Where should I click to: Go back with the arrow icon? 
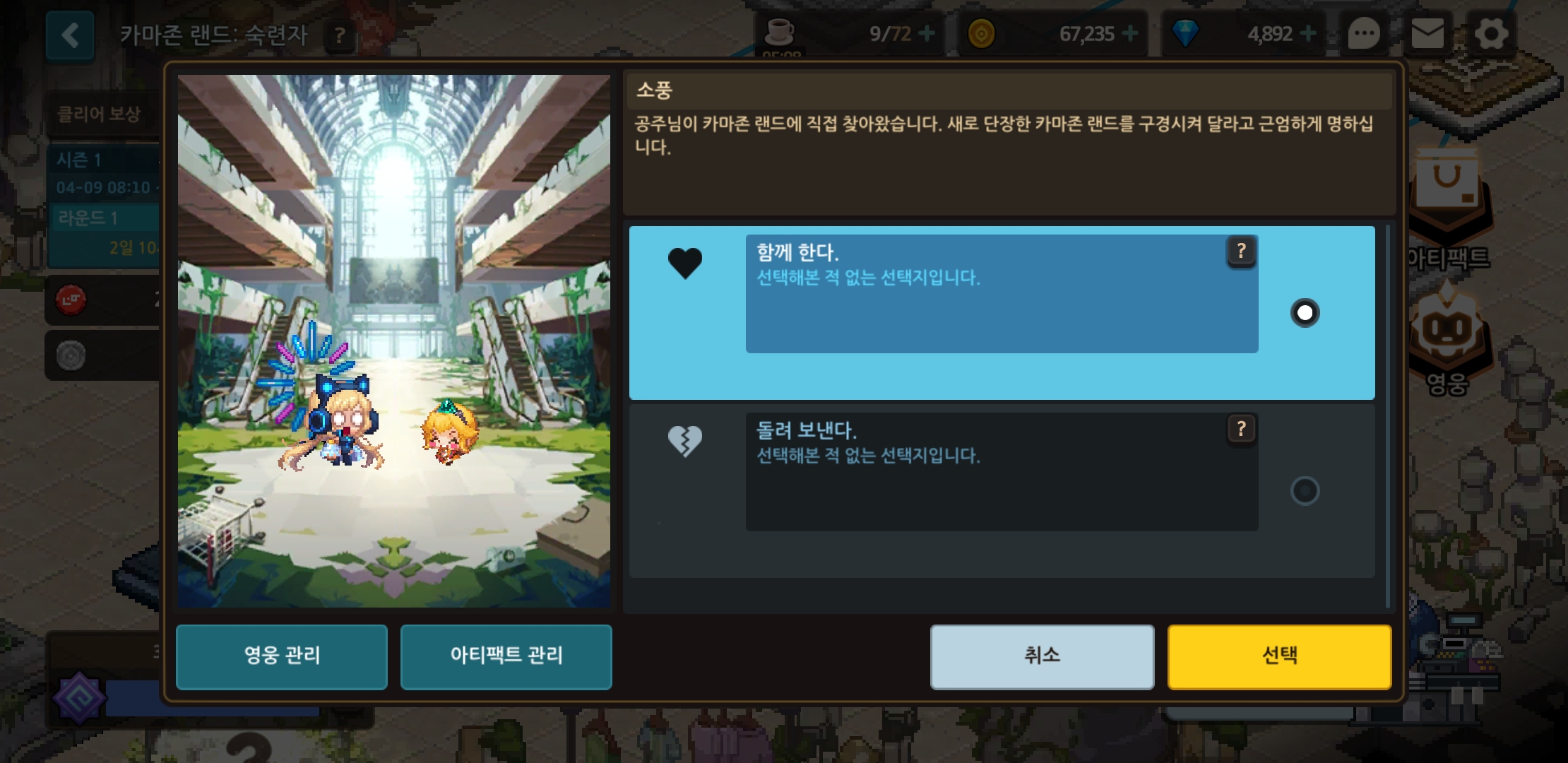click(x=70, y=35)
